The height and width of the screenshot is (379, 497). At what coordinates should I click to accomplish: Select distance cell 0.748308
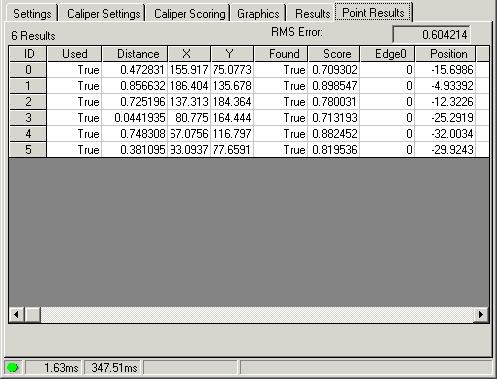(135, 134)
